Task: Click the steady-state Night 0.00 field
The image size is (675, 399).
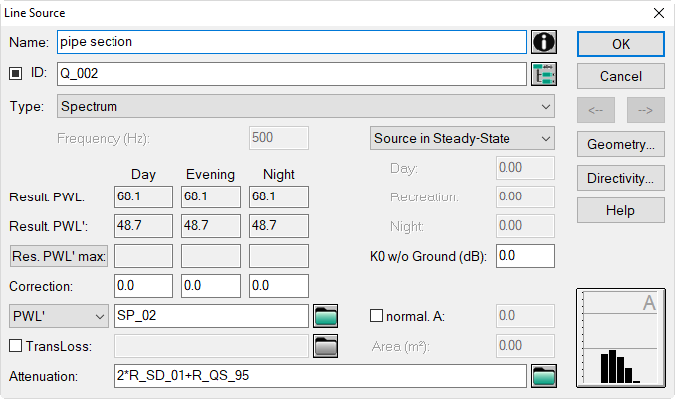Action: tap(525, 226)
